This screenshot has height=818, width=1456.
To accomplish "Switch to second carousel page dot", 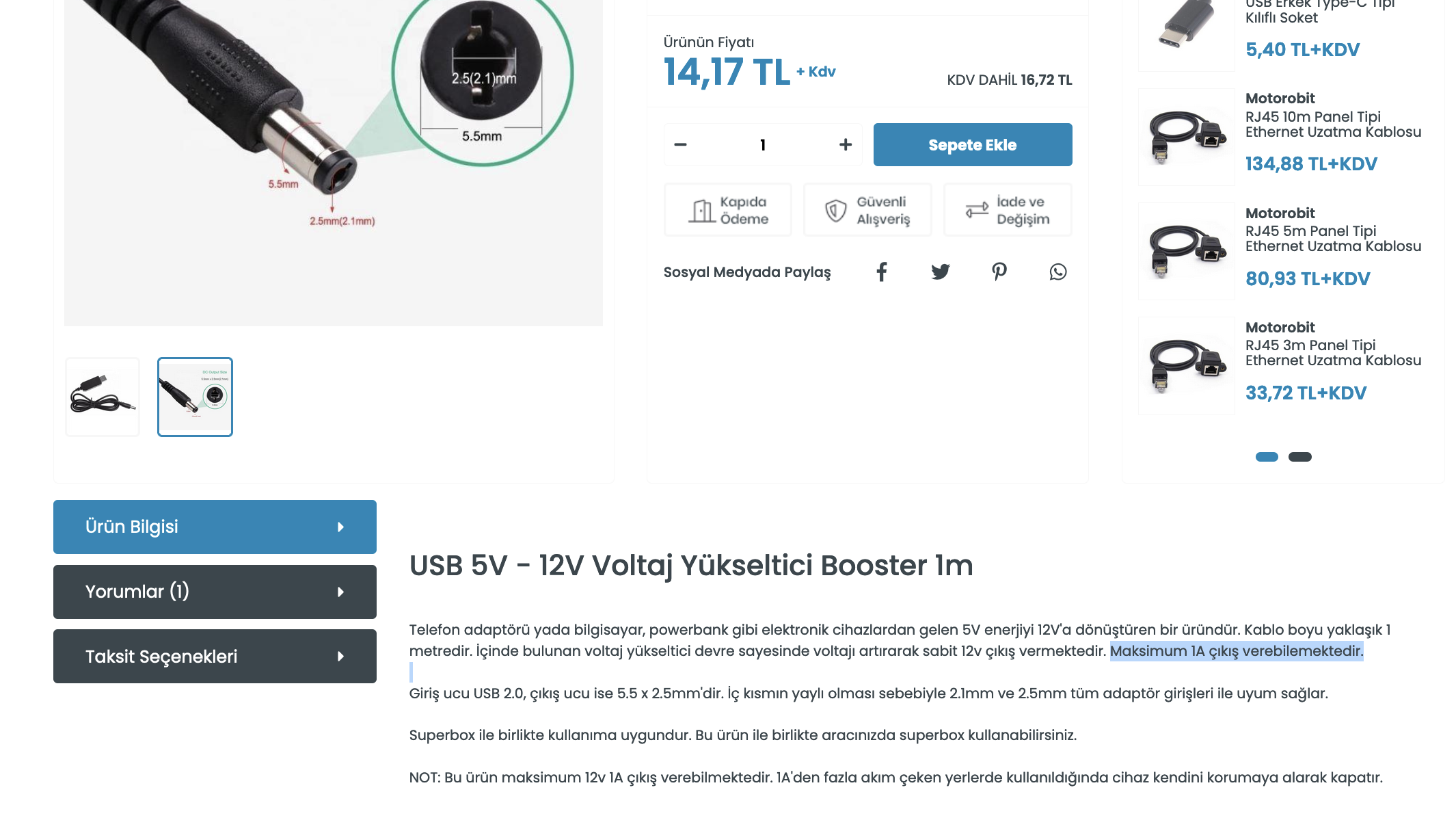I will click(1300, 457).
